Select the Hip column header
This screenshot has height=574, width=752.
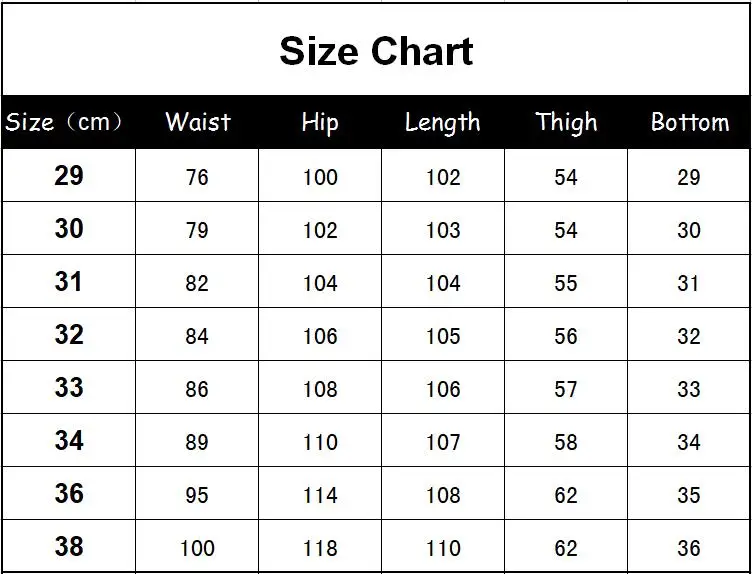click(320, 123)
